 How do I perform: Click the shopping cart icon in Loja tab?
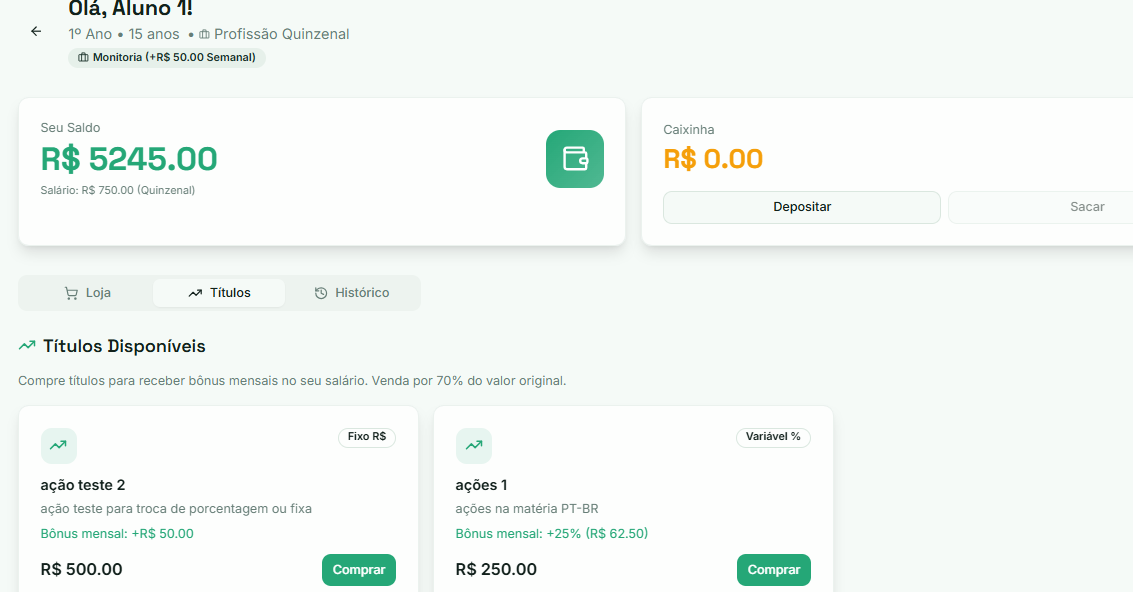point(71,293)
